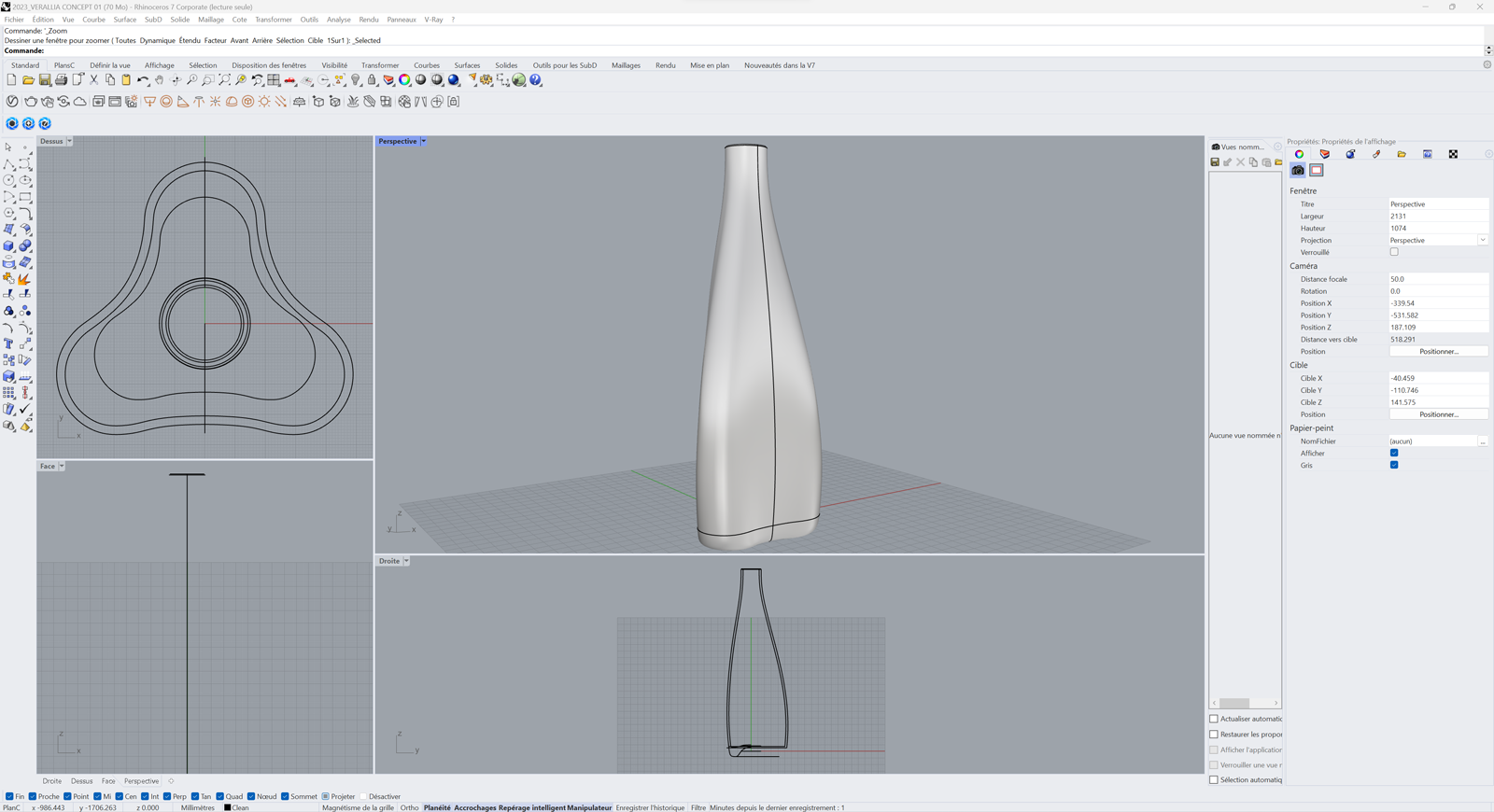
Task: Toggle the Fin osnap checkbox
Action: pyautogui.click(x=9, y=796)
